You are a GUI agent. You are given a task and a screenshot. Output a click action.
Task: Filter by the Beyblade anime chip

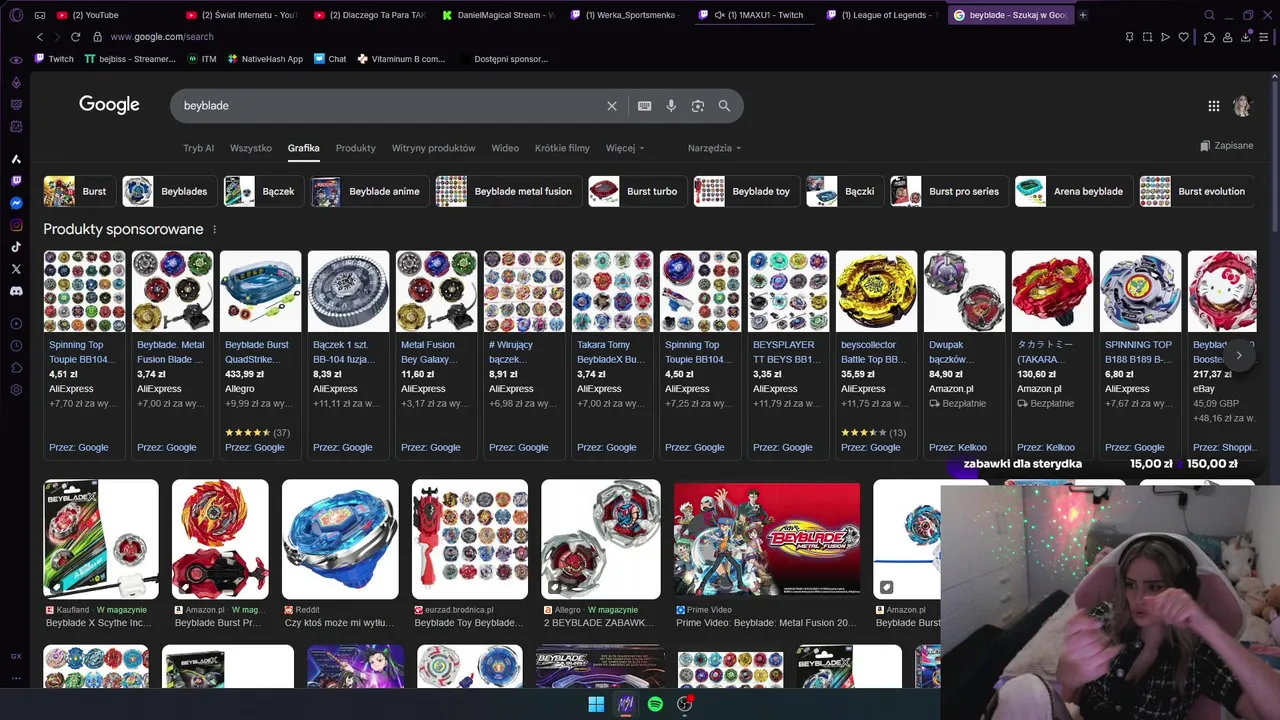[x=369, y=191]
